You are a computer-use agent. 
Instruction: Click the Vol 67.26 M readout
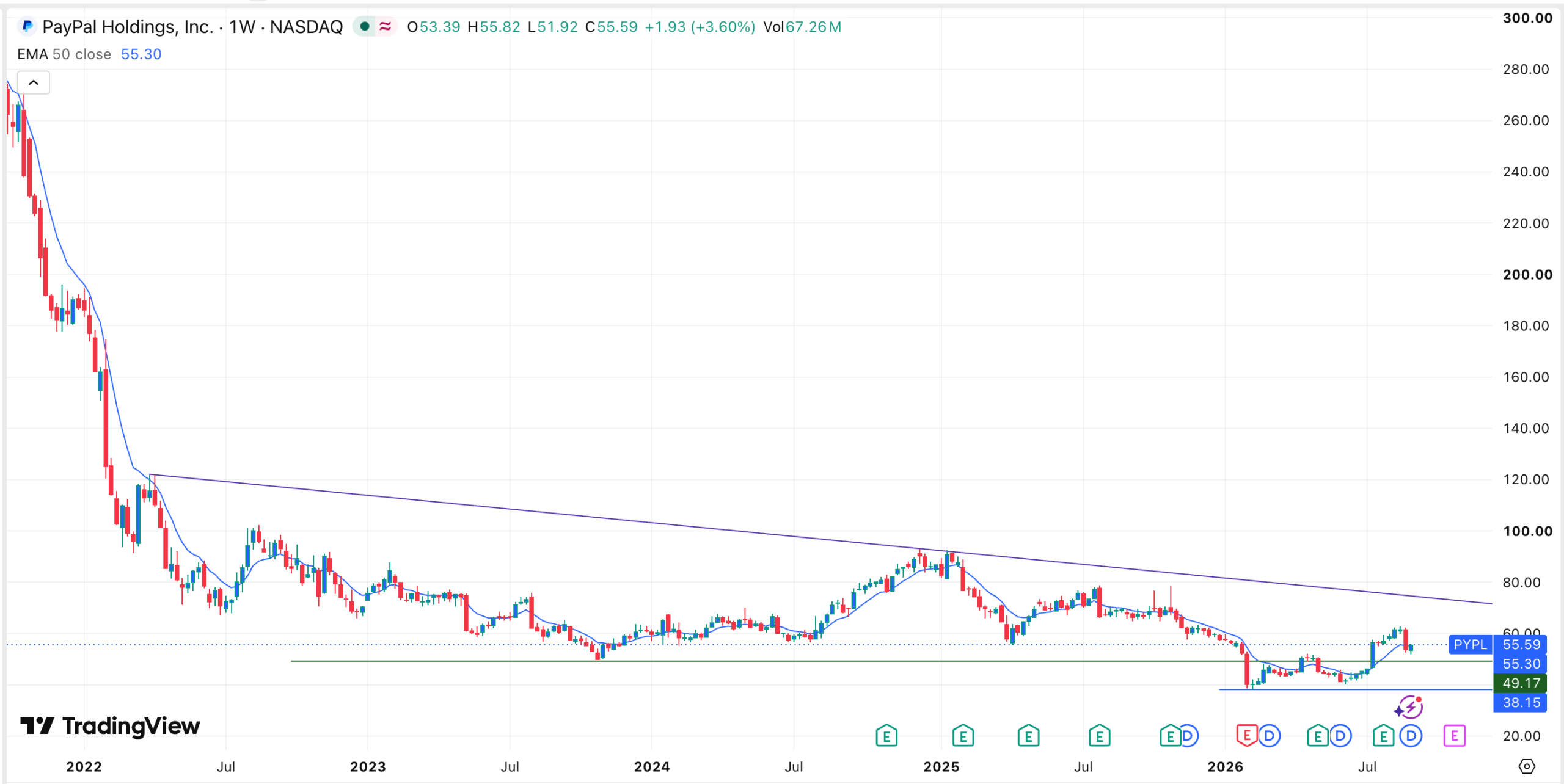tap(802, 27)
